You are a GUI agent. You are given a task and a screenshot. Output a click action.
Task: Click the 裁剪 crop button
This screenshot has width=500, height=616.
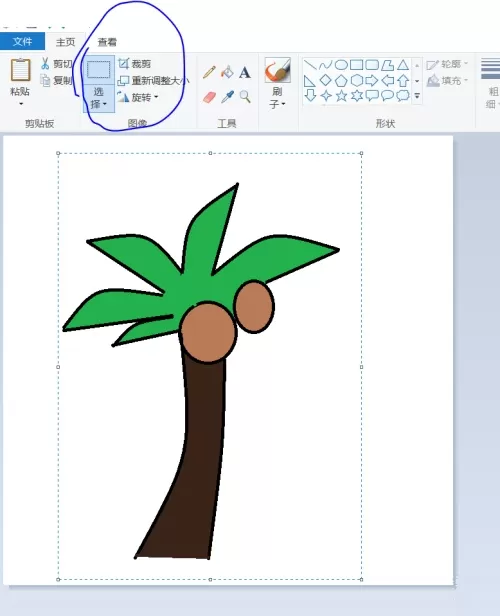coord(135,63)
